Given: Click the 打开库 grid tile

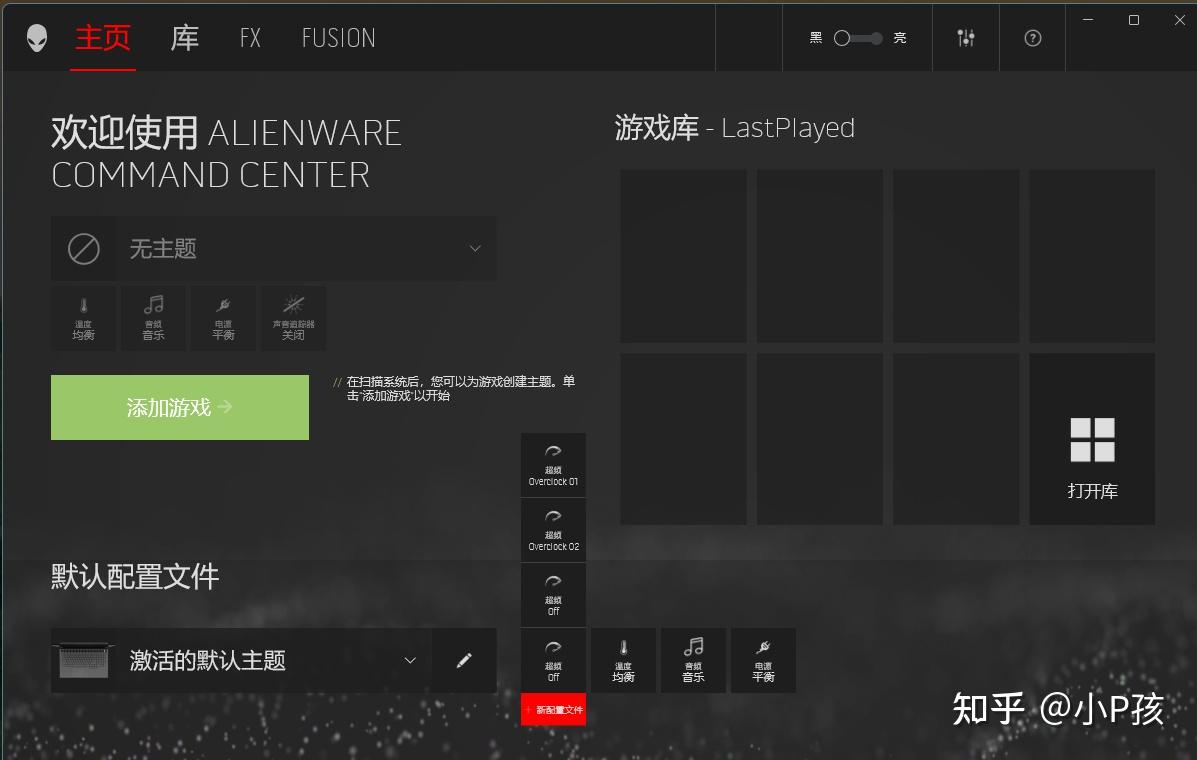Looking at the screenshot, I should click(x=1092, y=439).
